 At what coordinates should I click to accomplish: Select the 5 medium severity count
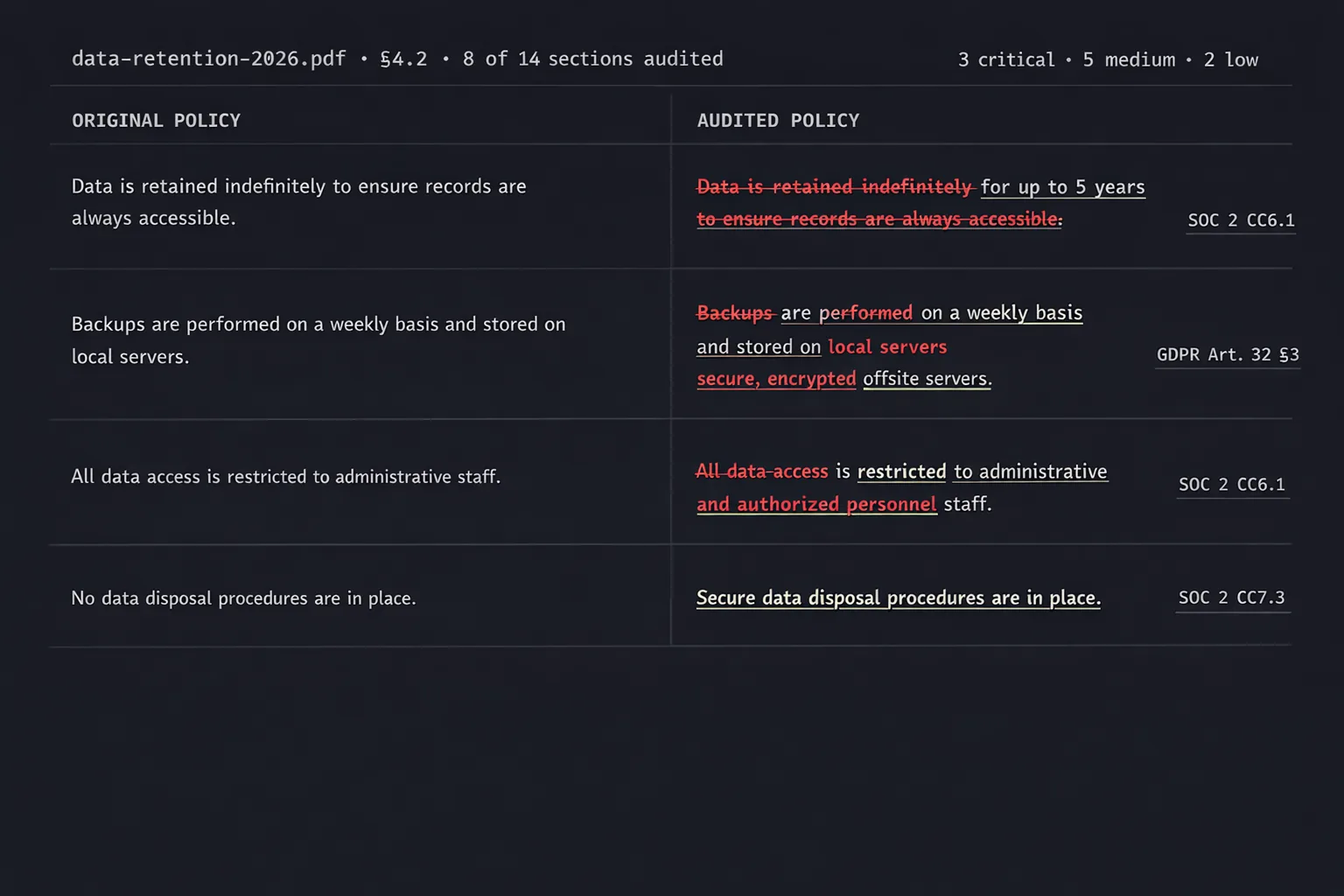coord(1129,59)
